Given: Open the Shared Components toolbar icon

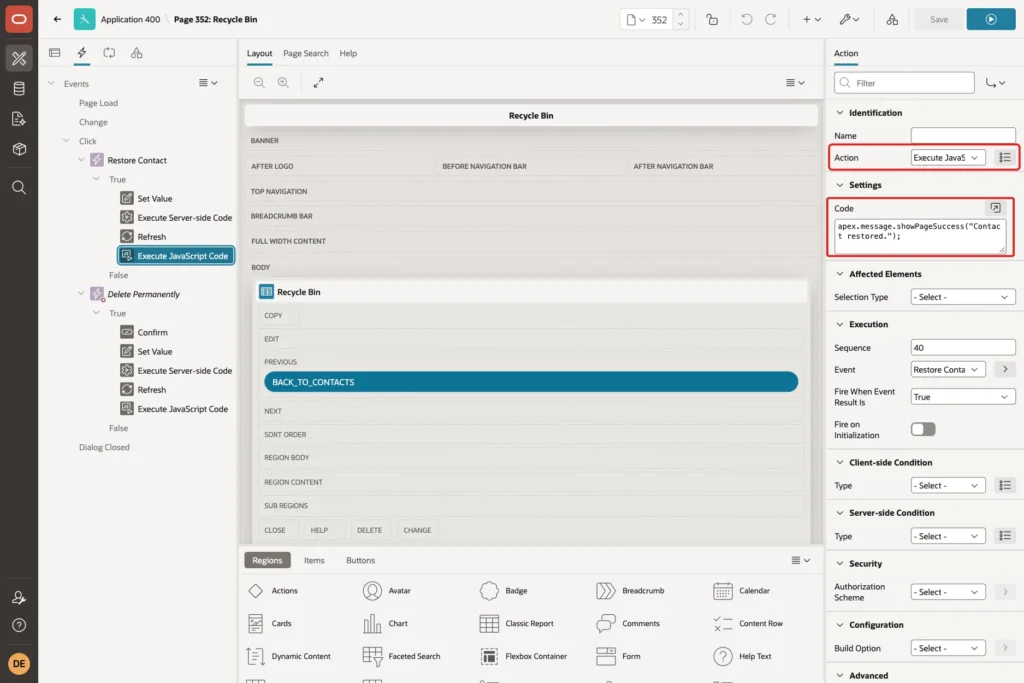Looking at the screenshot, I should coord(892,20).
